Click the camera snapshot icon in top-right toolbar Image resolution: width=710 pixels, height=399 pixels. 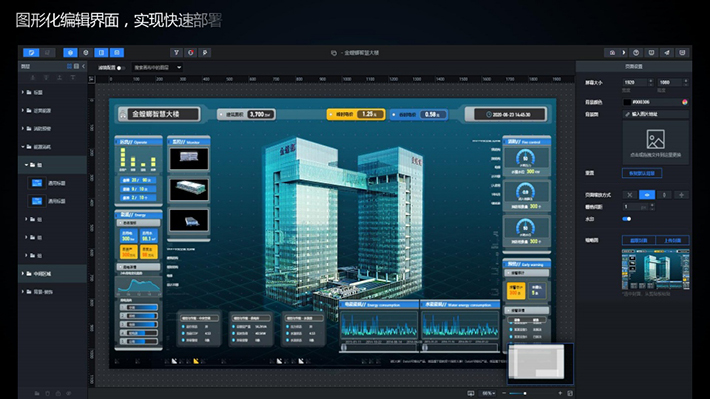tap(612, 53)
